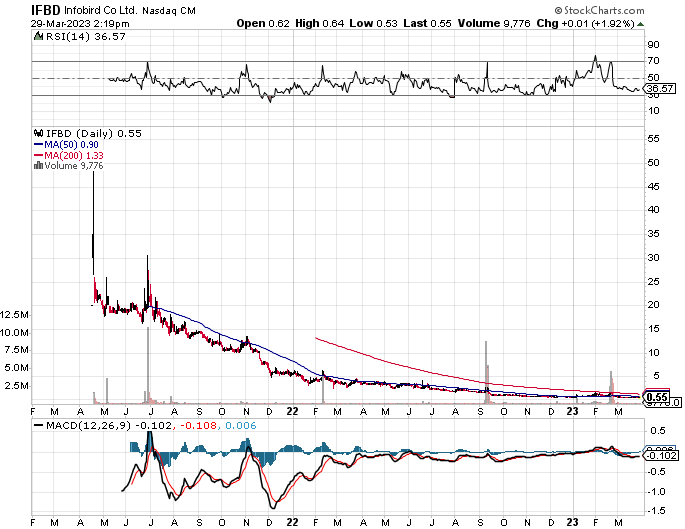
Task: Click the RSI(14) 36.57 legend label
Action: pos(86,37)
